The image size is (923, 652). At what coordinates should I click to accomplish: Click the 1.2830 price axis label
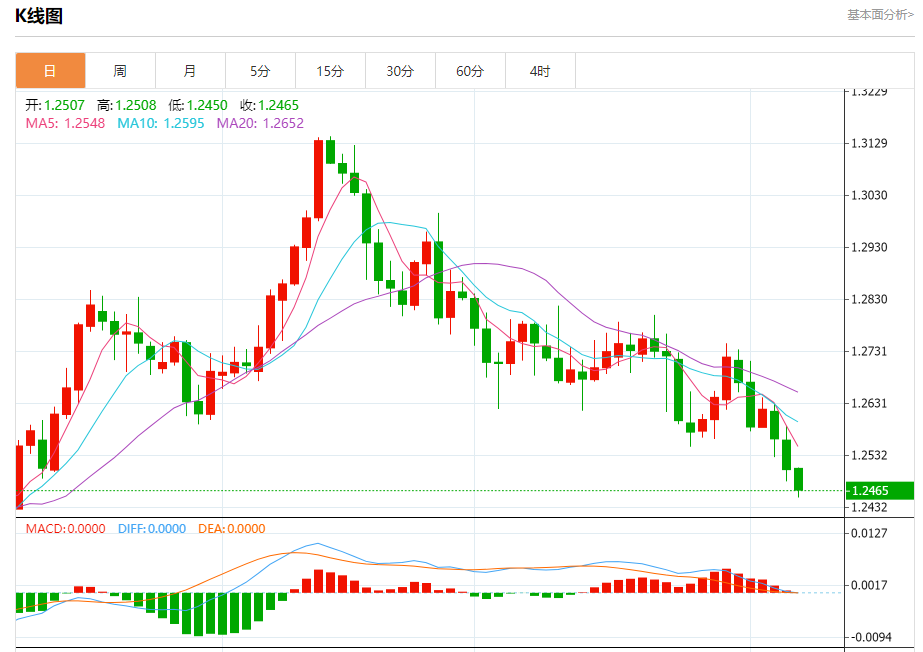point(869,299)
